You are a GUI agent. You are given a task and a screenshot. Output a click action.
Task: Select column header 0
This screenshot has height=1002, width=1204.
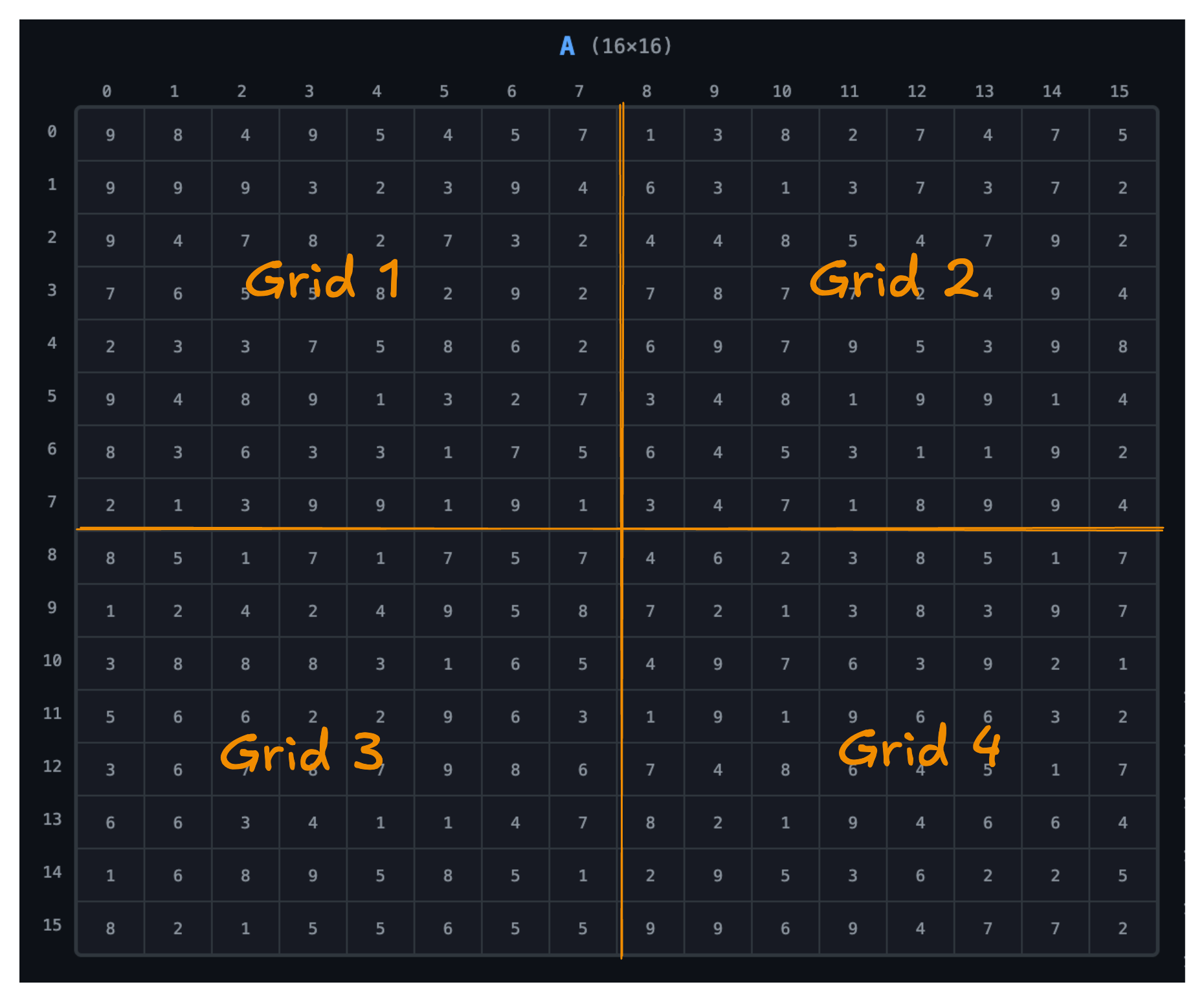pos(107,91)
